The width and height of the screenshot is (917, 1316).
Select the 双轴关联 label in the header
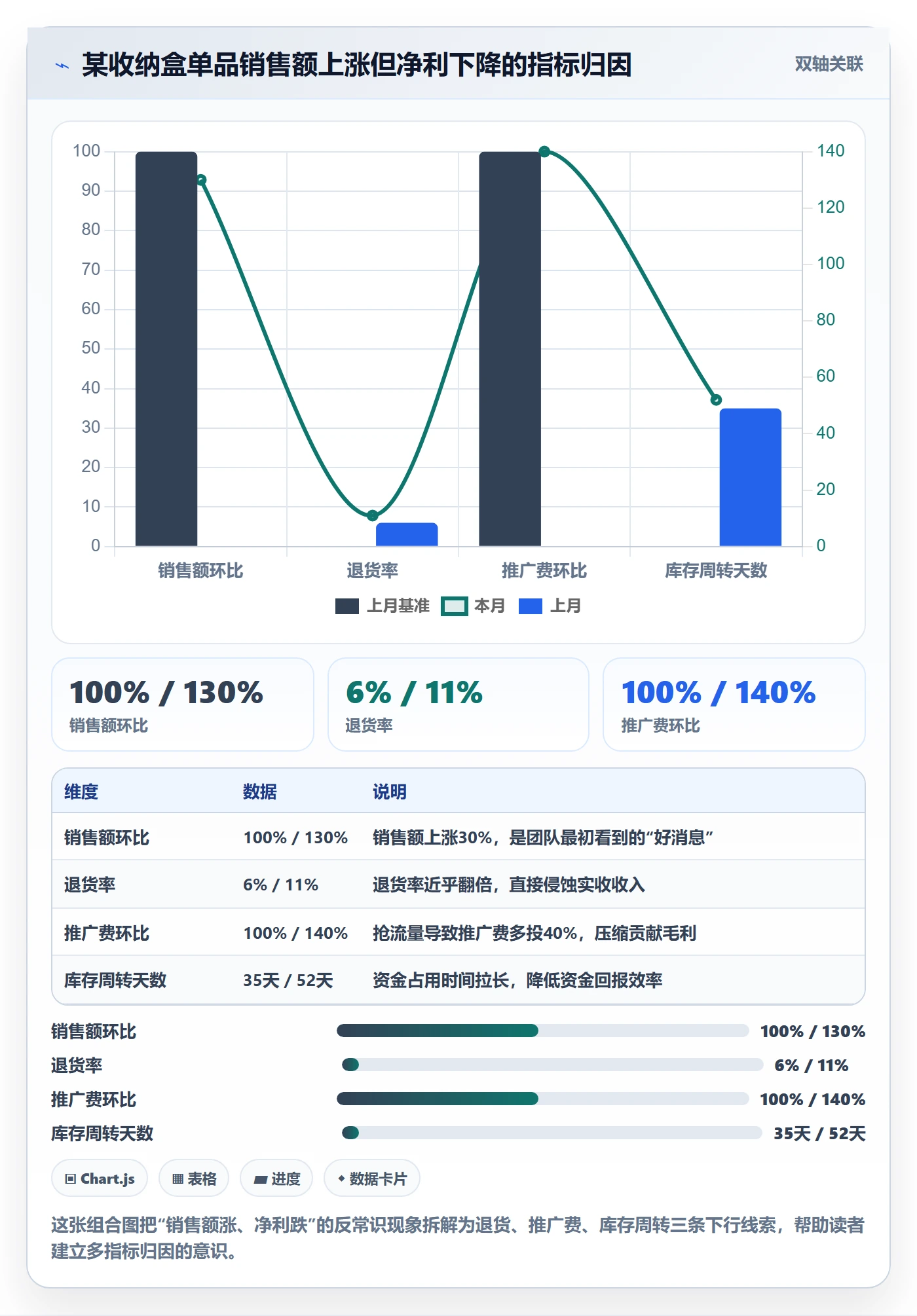tap(829, 64)
